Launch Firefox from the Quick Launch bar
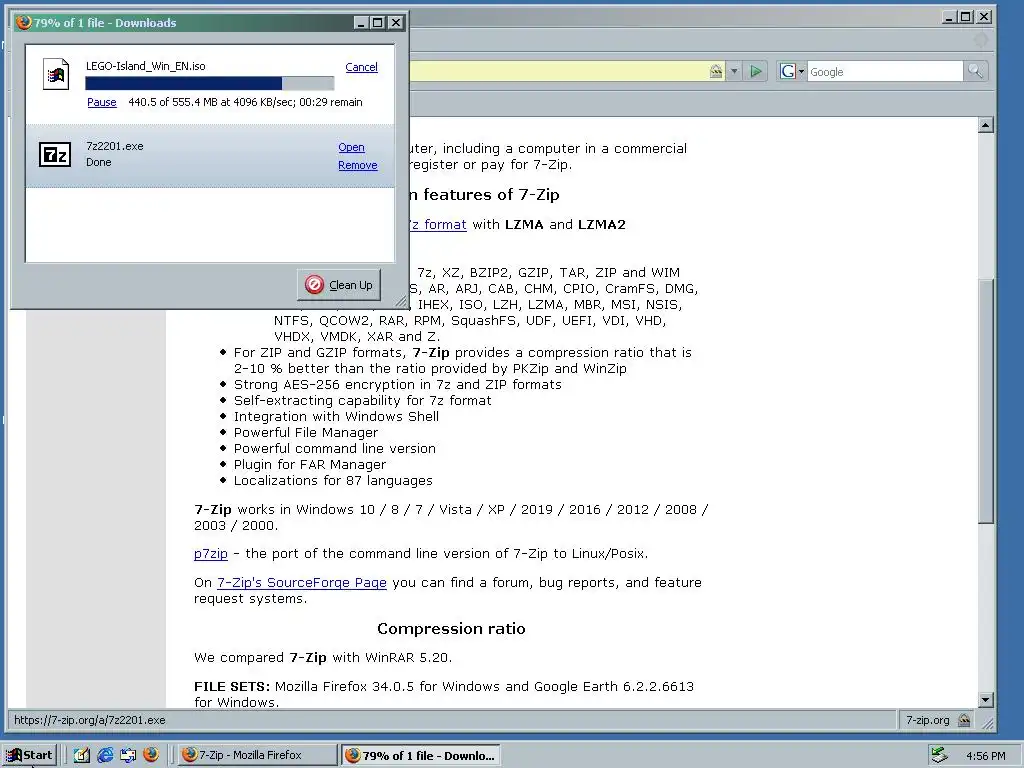This screenshot has width=1024, height=768. tap(151, 754)
